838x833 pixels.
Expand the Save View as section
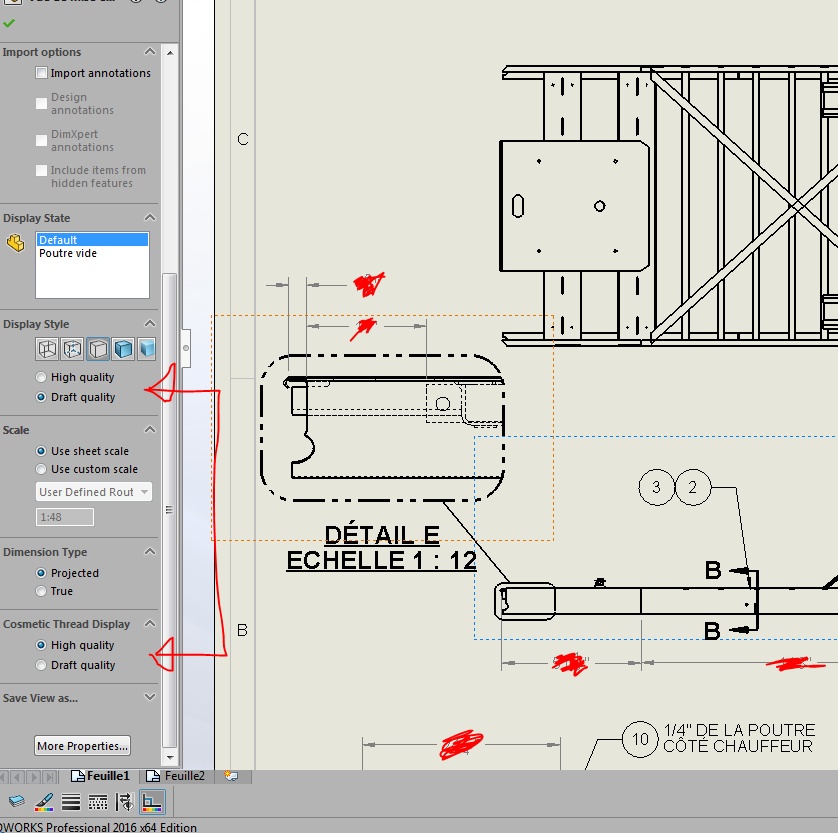150,697
